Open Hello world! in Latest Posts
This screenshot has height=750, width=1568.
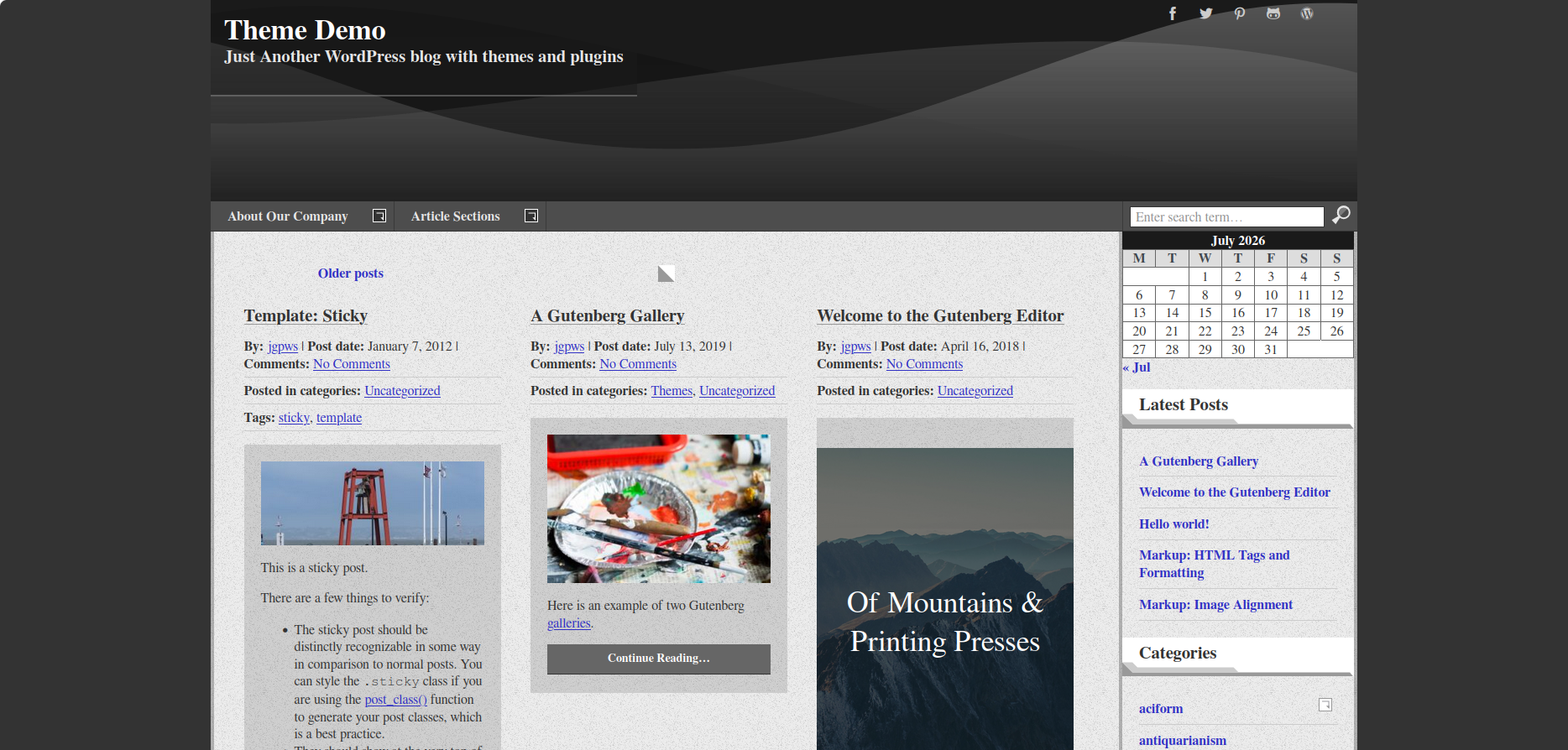tap(1174, 524)
